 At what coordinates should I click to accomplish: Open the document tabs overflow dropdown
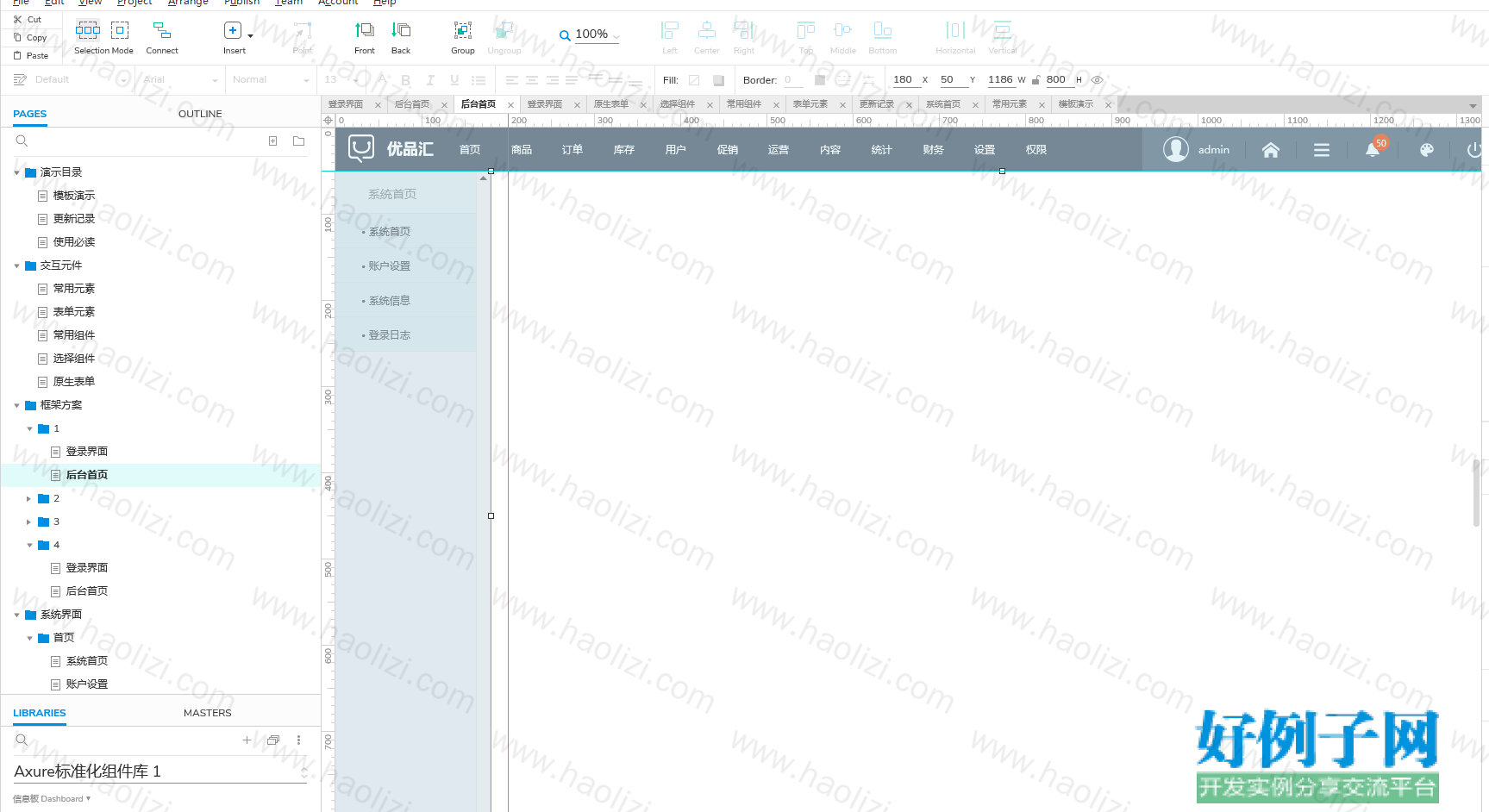(x=1473, y=105)
